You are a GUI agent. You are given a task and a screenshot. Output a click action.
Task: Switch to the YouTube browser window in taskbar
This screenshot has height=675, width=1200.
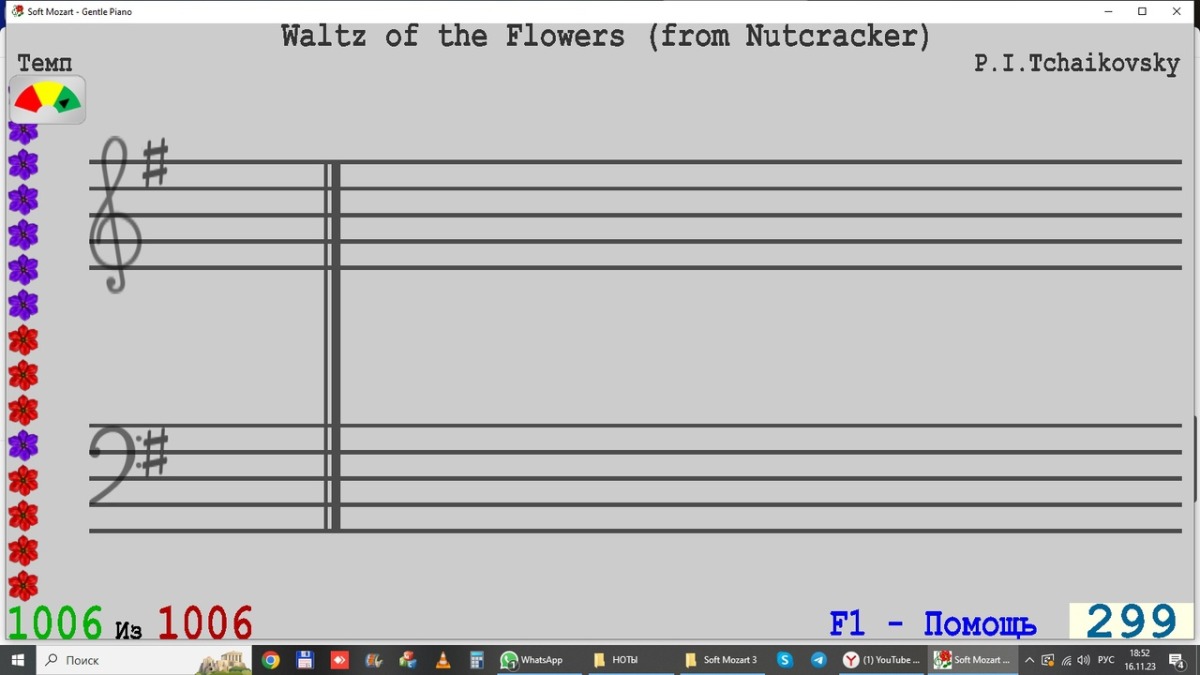pos(882,660)
